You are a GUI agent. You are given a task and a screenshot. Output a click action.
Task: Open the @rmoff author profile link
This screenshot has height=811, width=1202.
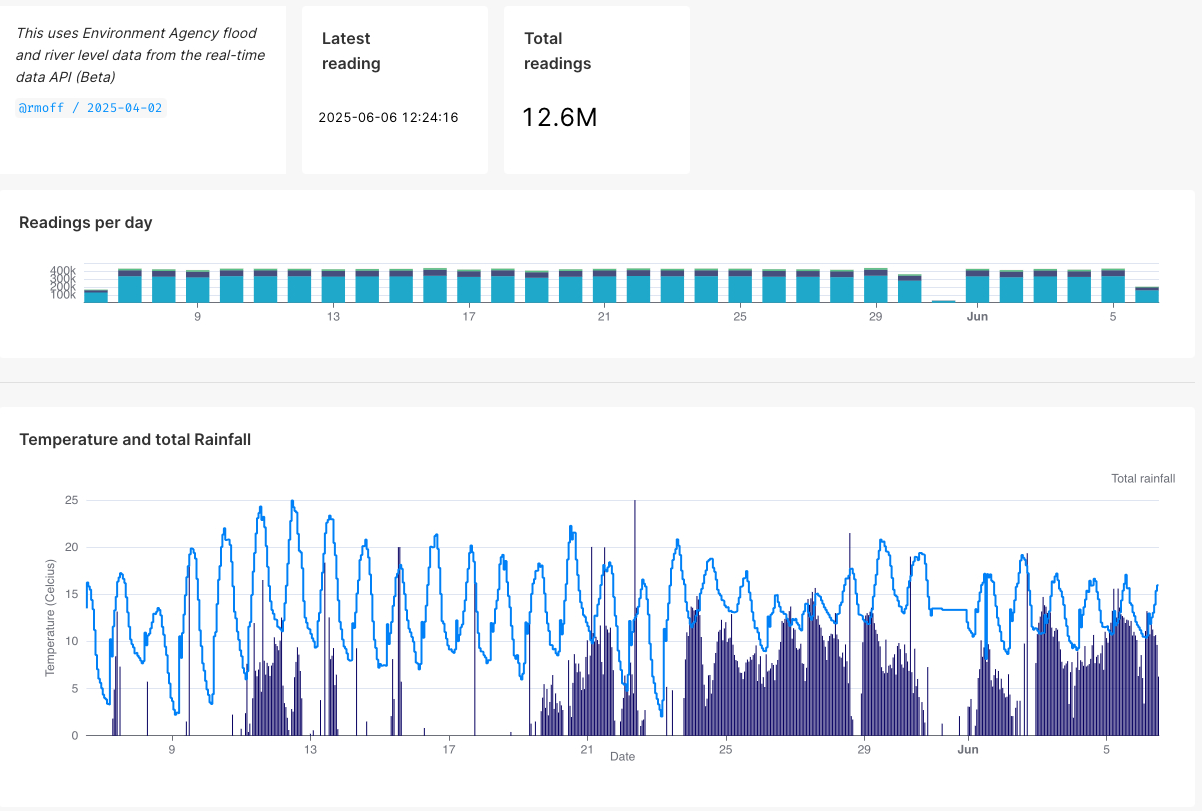click(x=41, y=107)
